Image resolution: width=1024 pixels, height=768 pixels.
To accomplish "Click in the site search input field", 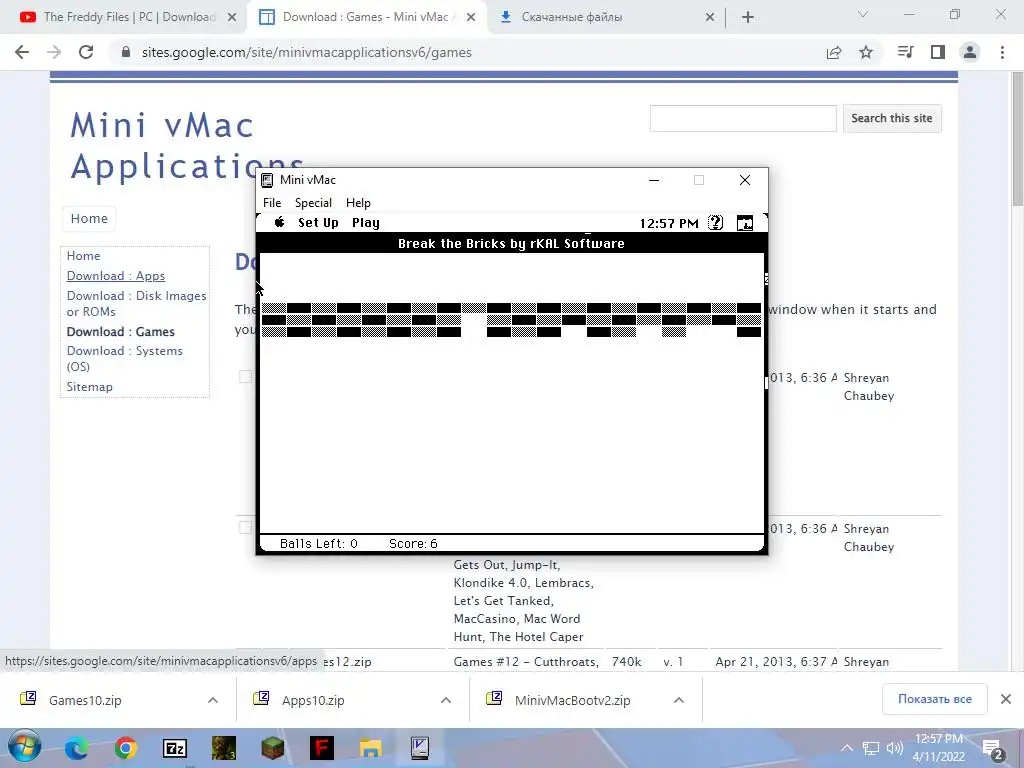I will click(x=743, y=118).
